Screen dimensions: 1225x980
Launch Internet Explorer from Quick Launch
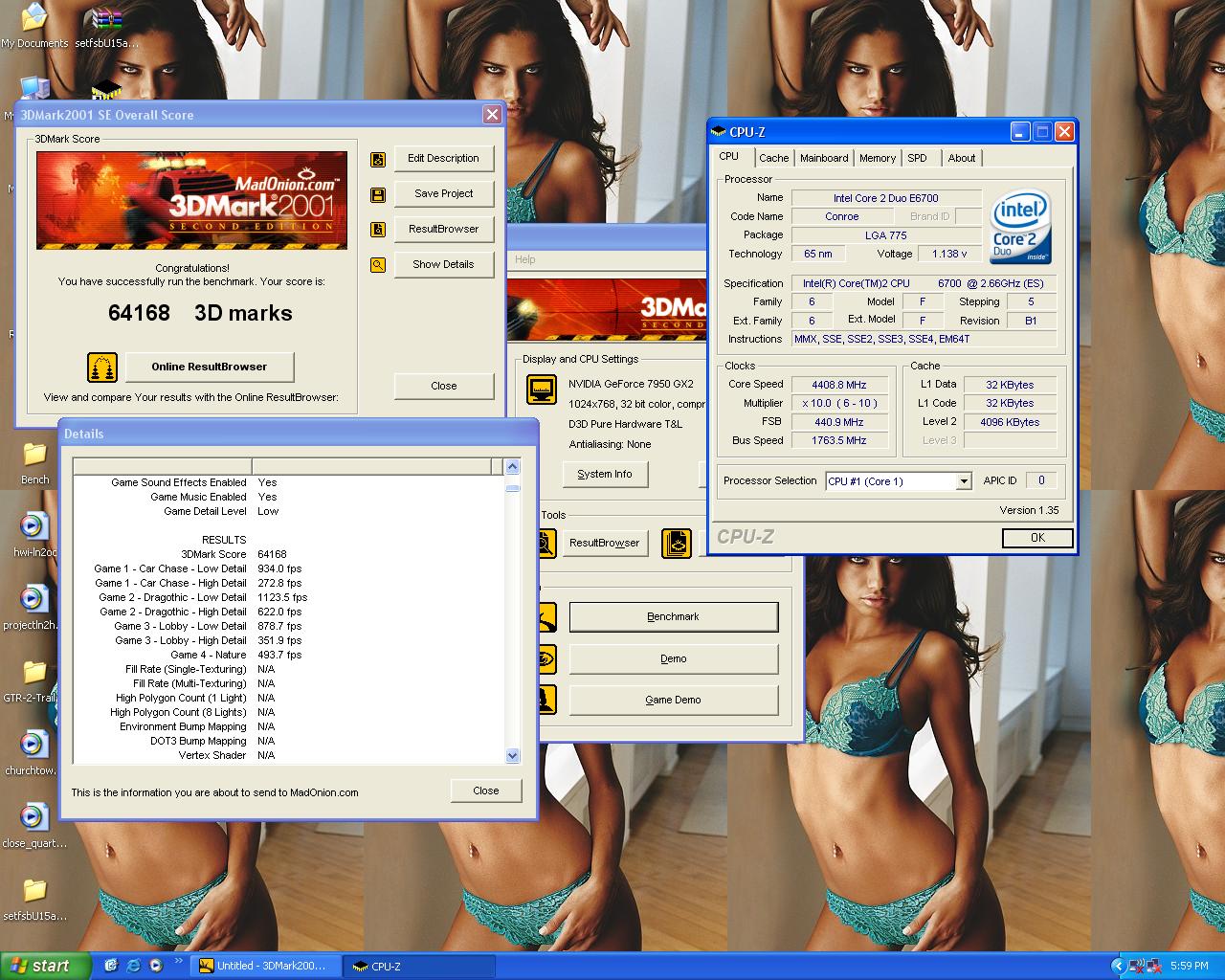[x=133, y=966]
